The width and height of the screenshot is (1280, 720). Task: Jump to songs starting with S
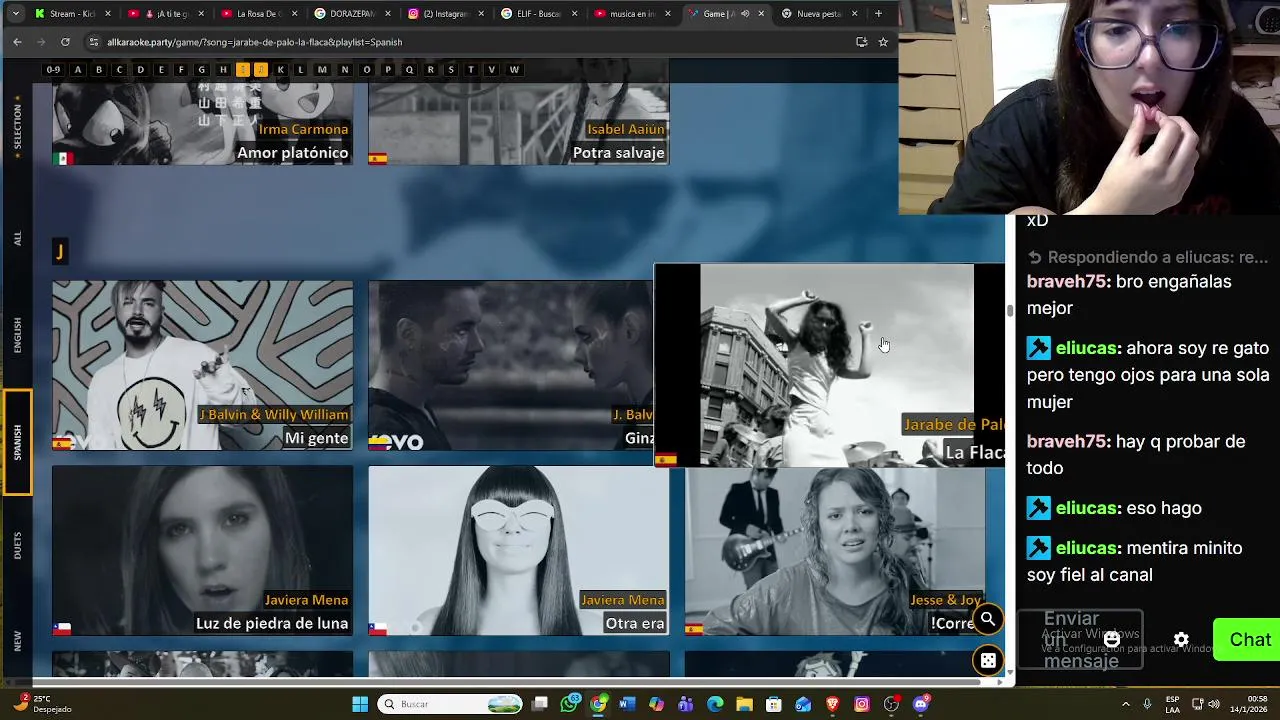point(451,69)
